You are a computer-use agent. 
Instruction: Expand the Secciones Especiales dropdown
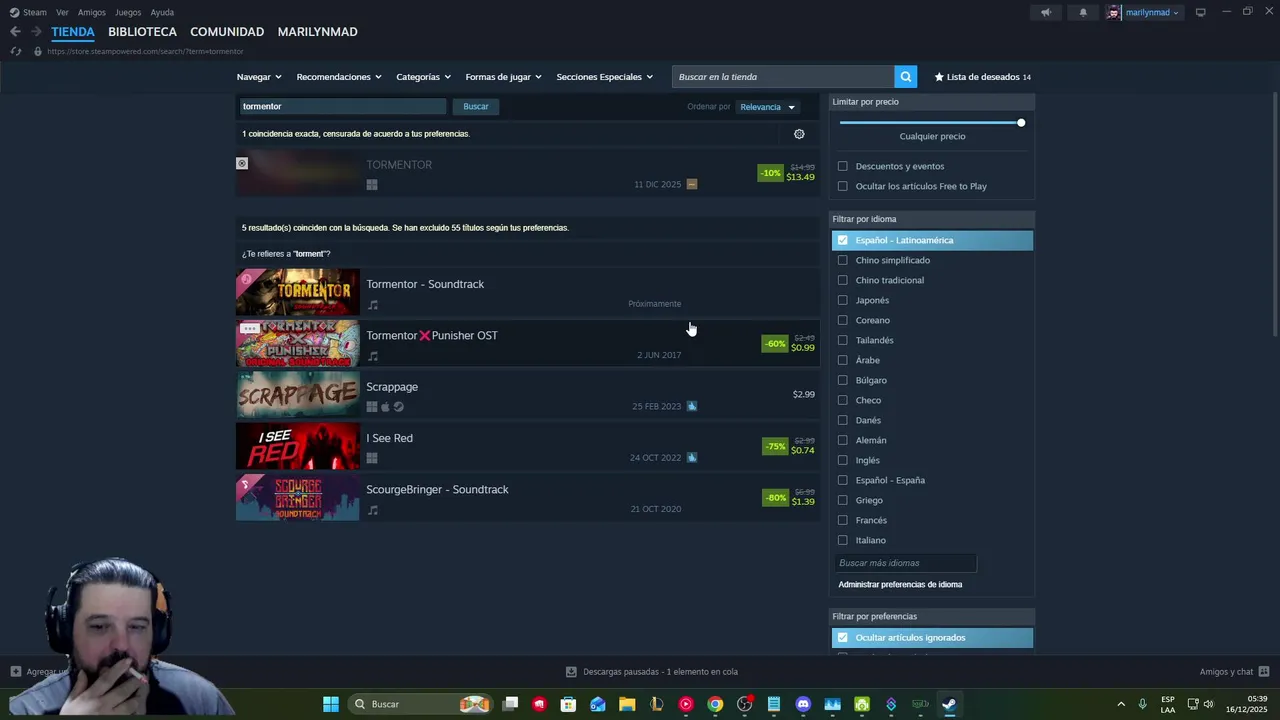(604, 77)
